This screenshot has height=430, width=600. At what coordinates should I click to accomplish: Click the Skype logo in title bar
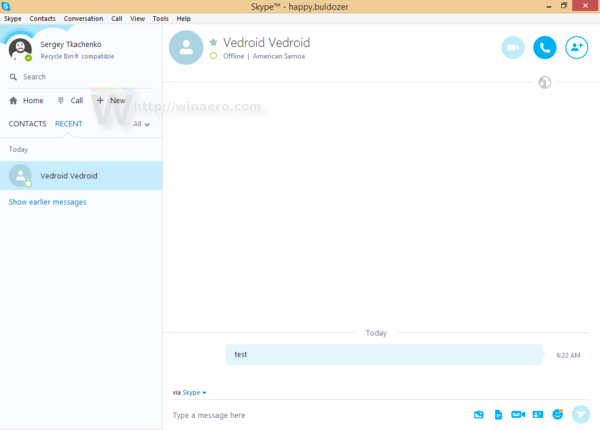point(6,6)
